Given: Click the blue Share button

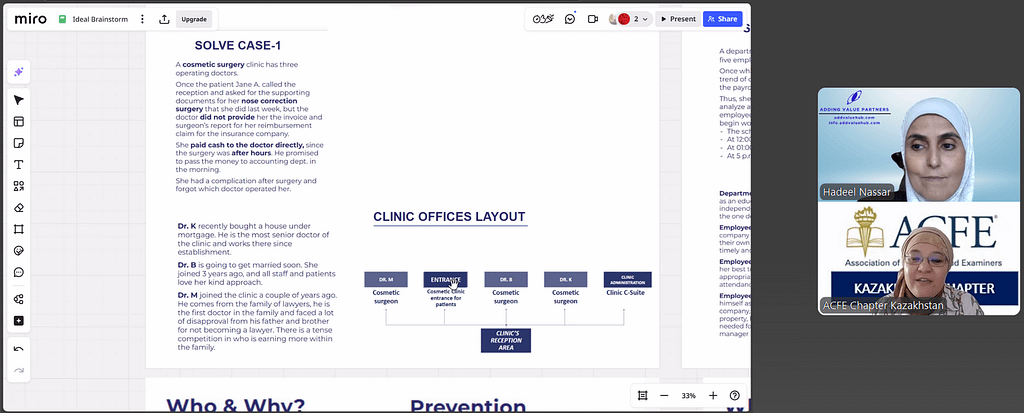Looking at the screenshot, I should 722,19.
